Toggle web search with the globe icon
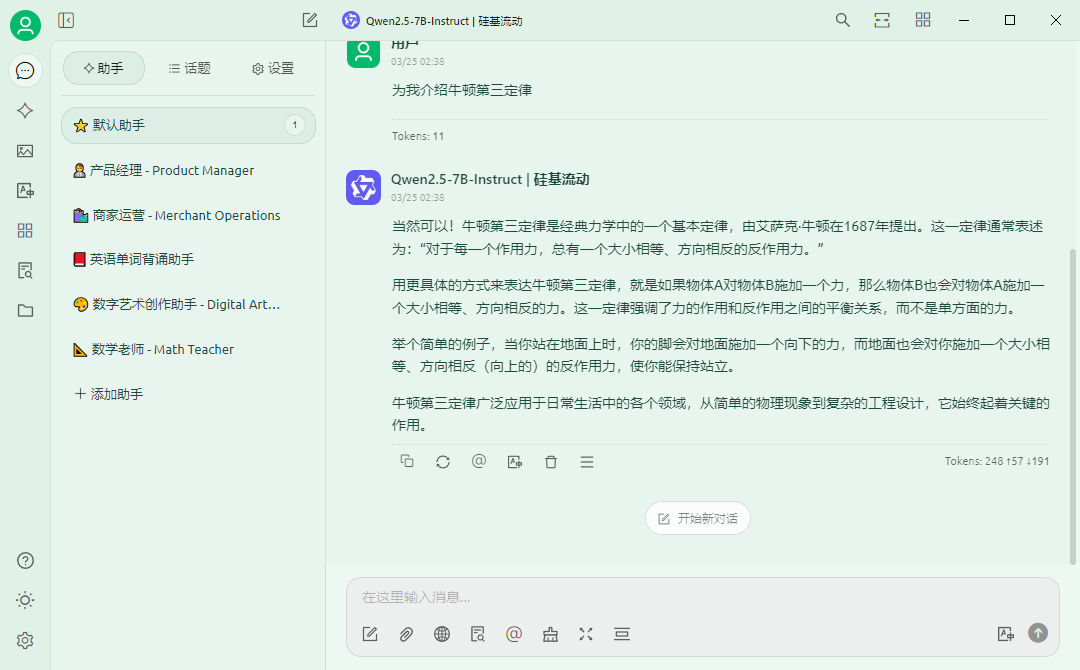The image size is (1080, 670). [x=442, y=634]
